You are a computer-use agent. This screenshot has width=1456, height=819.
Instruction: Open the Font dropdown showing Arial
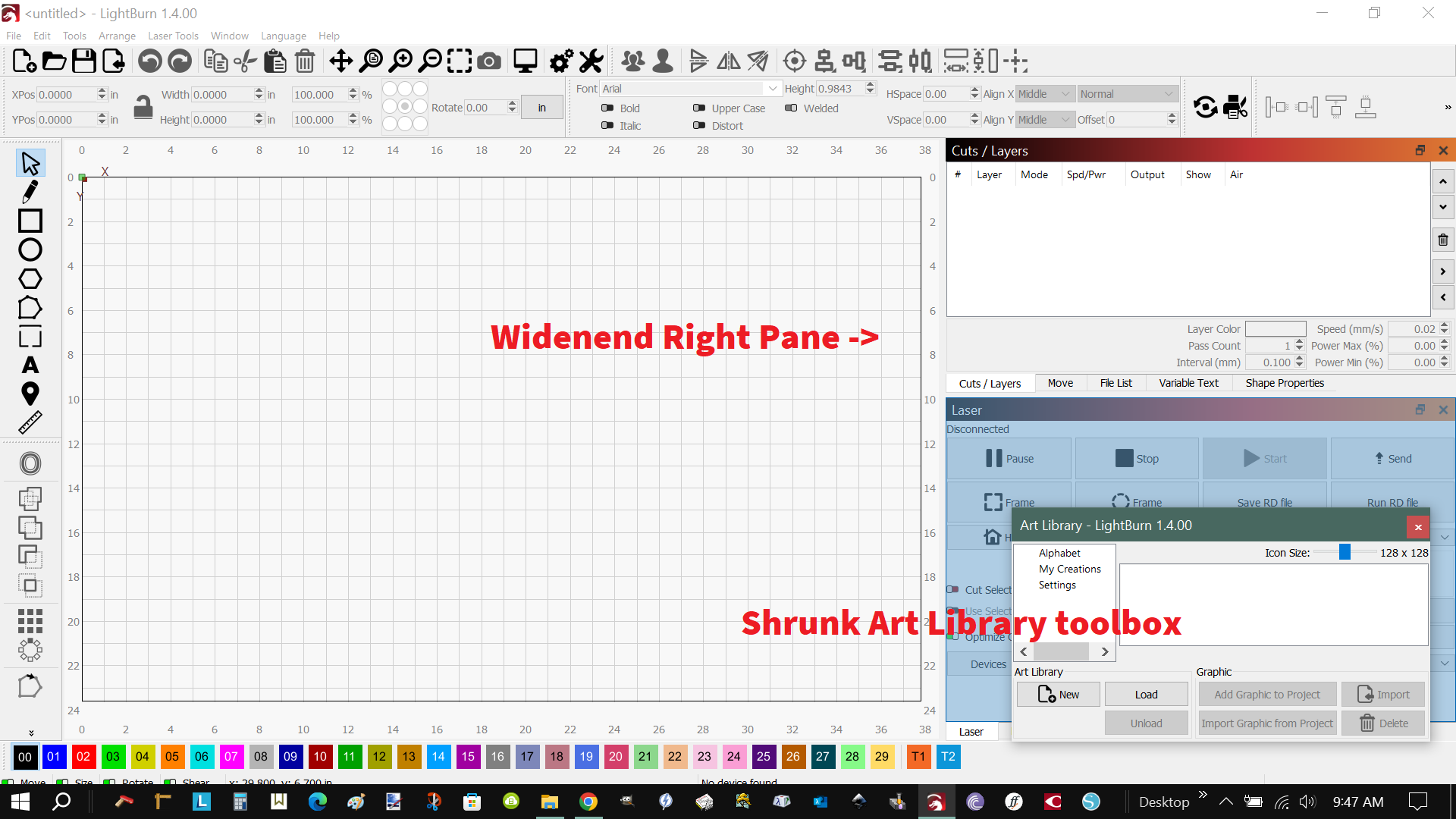click(690, 89)
